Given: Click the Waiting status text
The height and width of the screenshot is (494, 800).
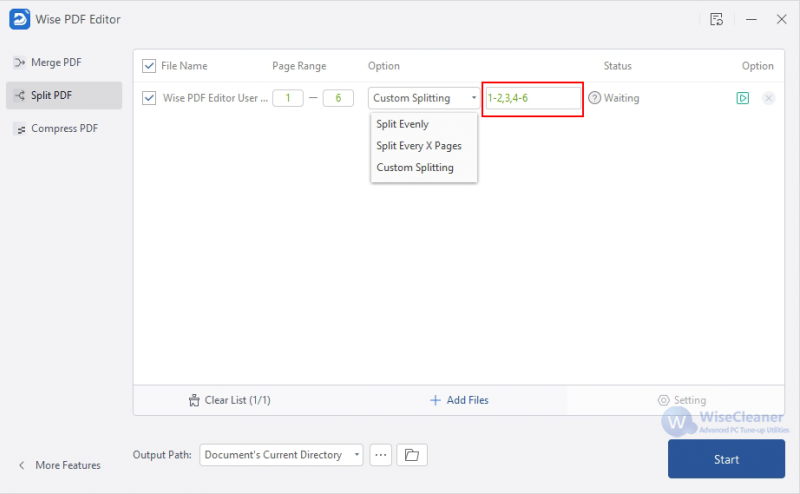Looking at the screenshot, I should coord(621,98).
